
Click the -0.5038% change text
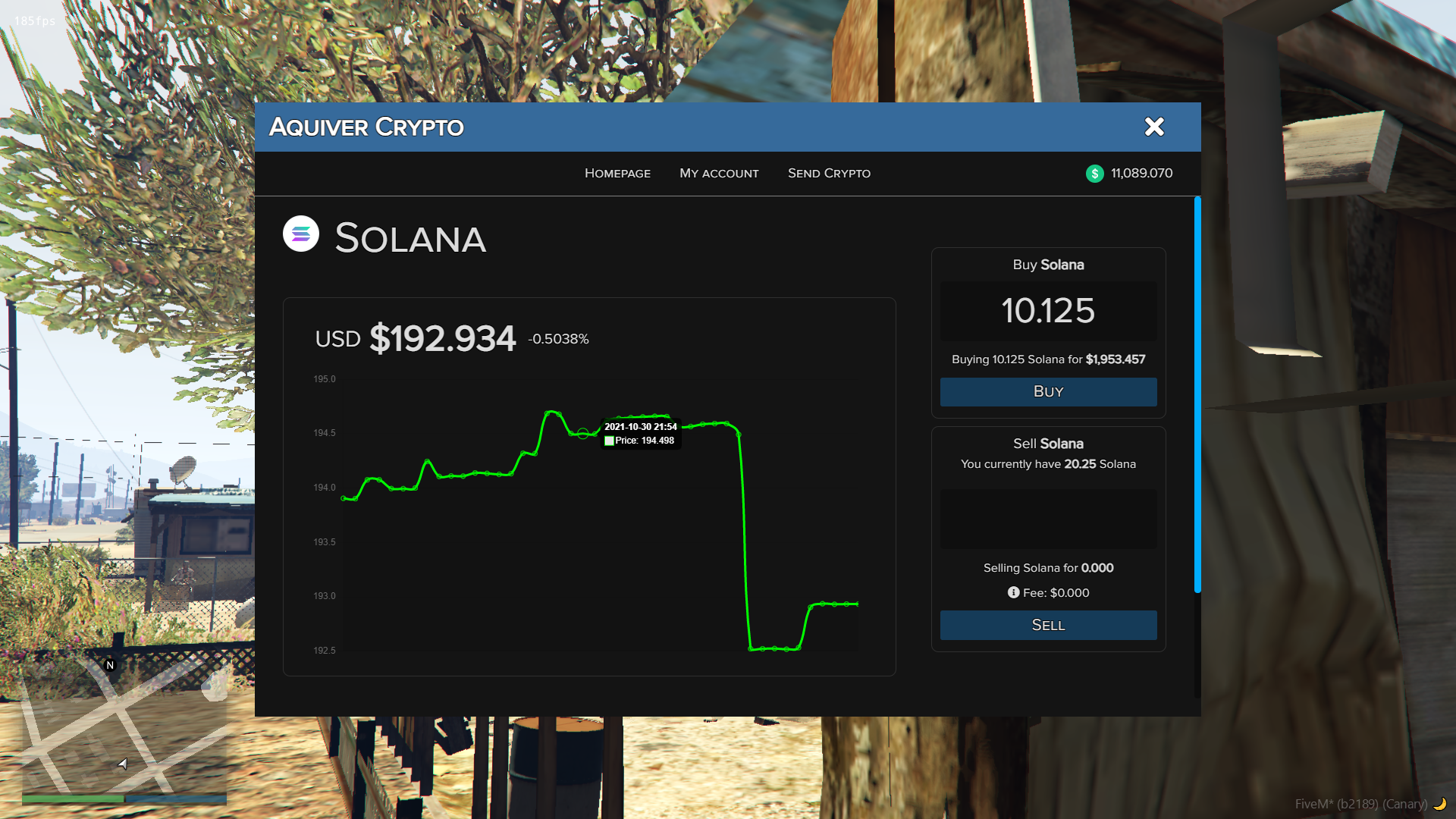pos(558,339)
